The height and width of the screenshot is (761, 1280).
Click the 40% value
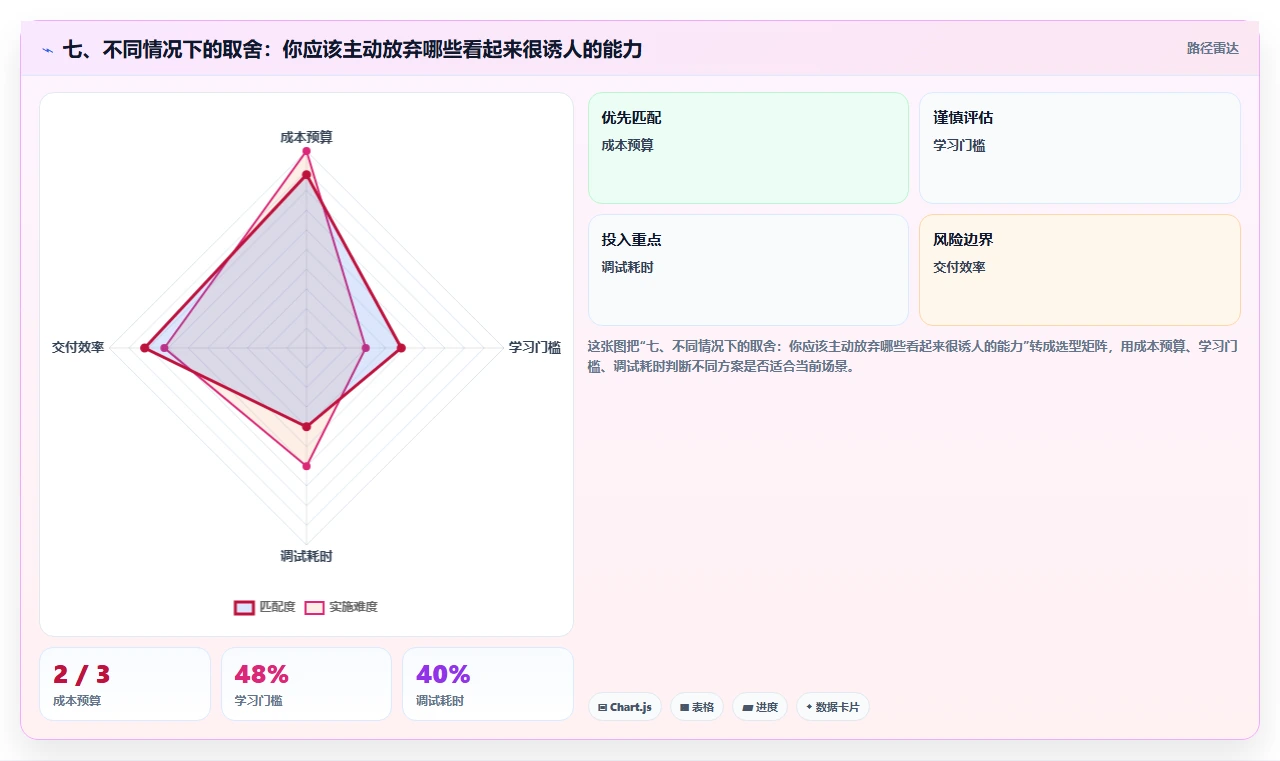(443, 674)
